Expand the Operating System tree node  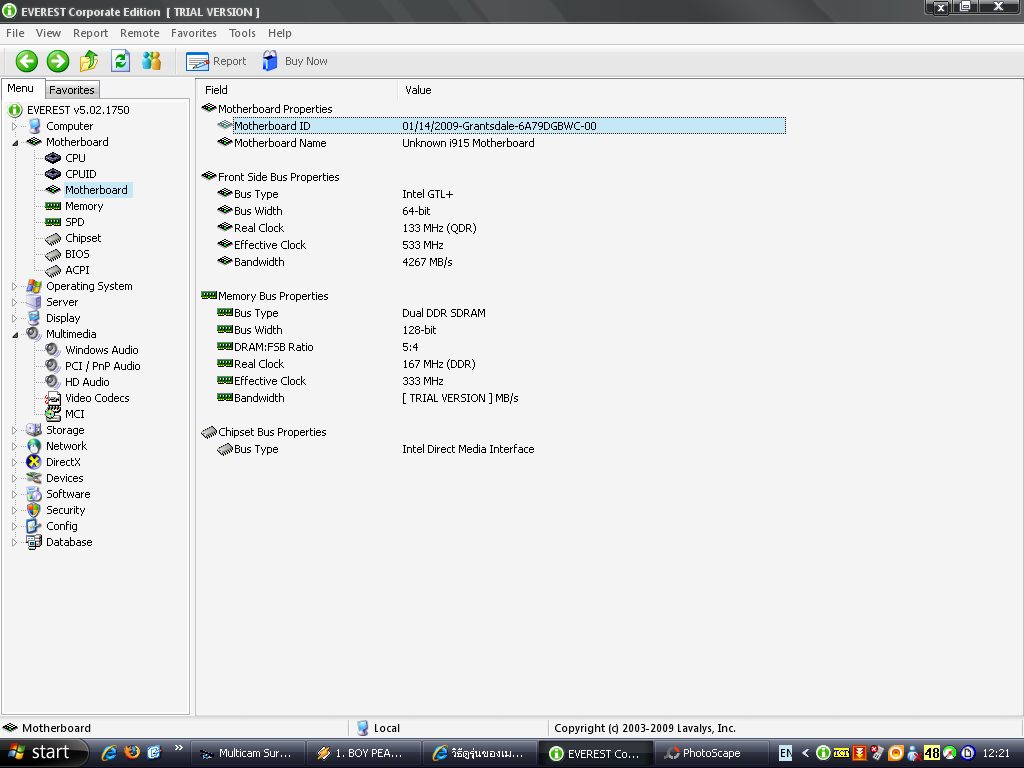[14, 286]
